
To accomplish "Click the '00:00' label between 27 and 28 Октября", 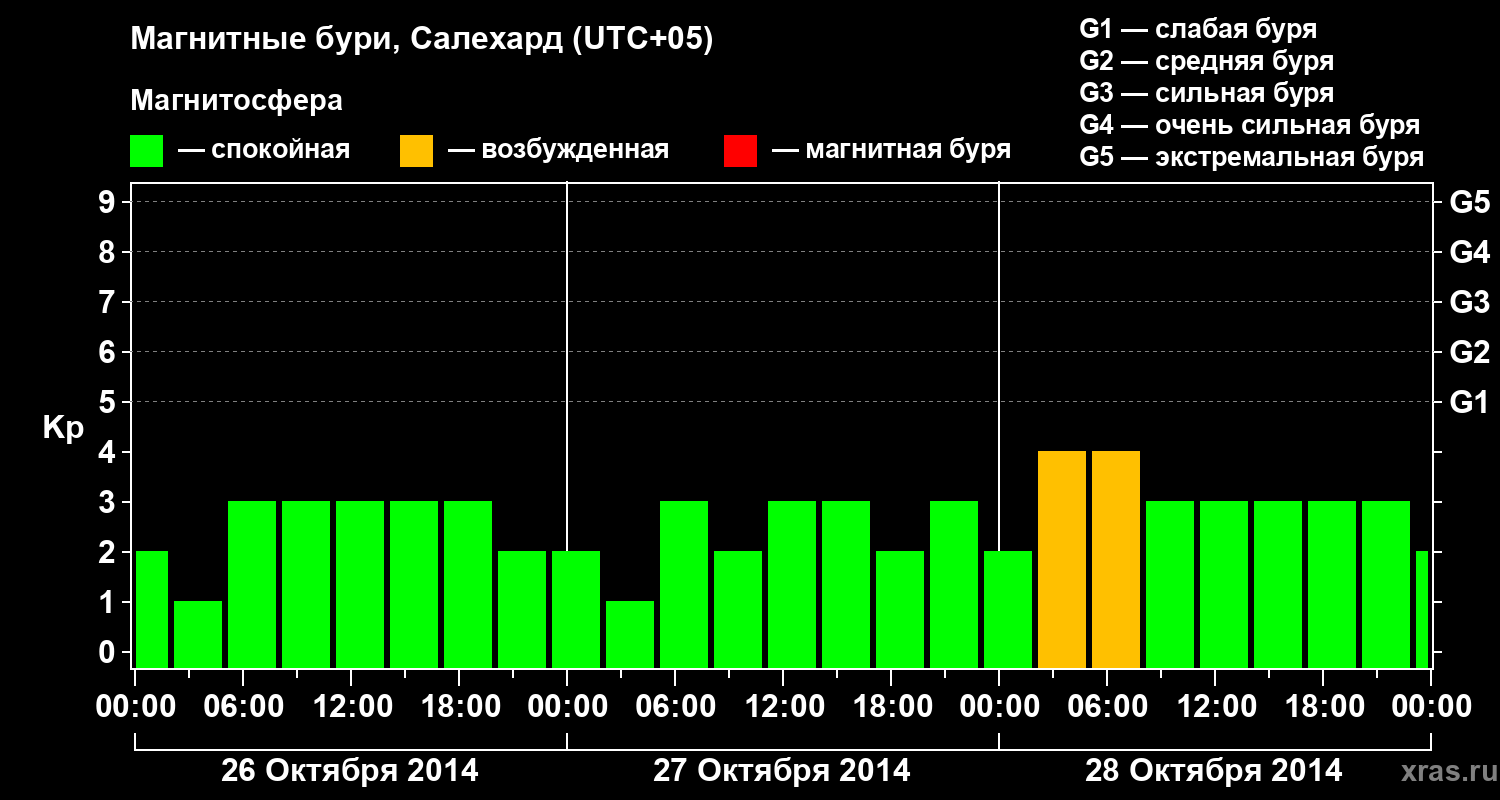I will coord(999,707).
